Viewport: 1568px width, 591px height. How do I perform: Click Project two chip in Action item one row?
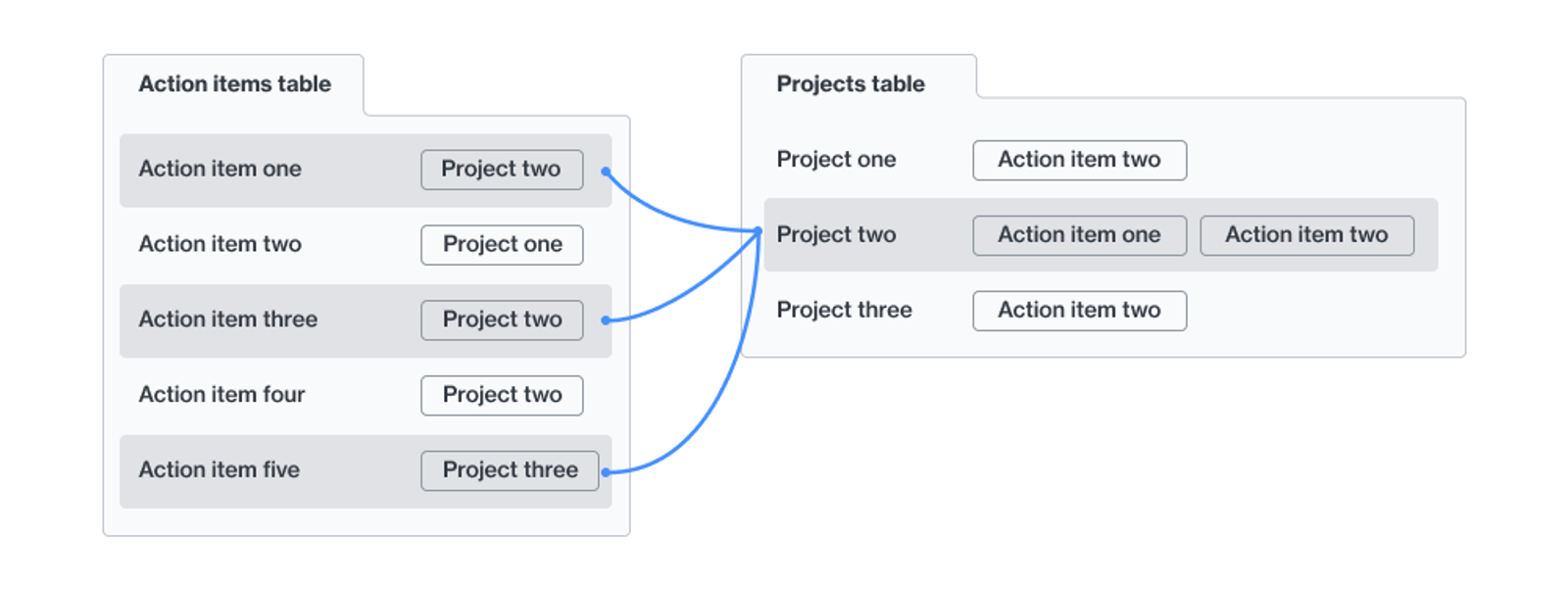point(502,170)
